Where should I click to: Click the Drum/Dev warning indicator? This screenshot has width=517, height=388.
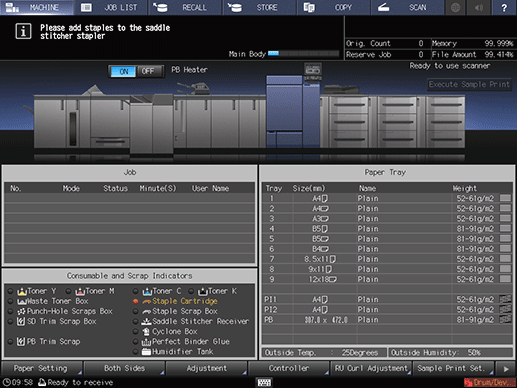click(x=489, y=382)
